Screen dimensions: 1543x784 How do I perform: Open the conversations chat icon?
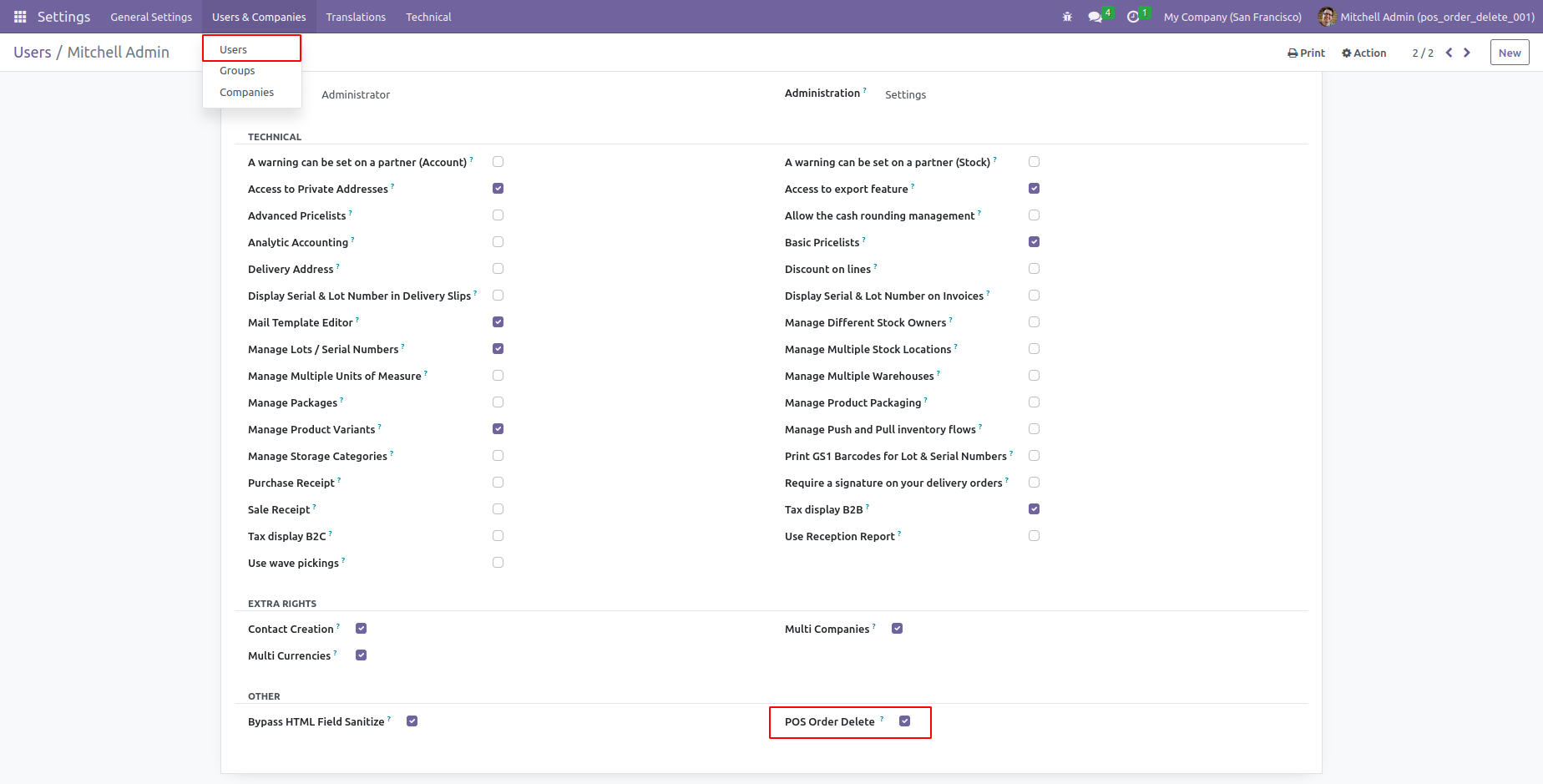pos(1095,17)
